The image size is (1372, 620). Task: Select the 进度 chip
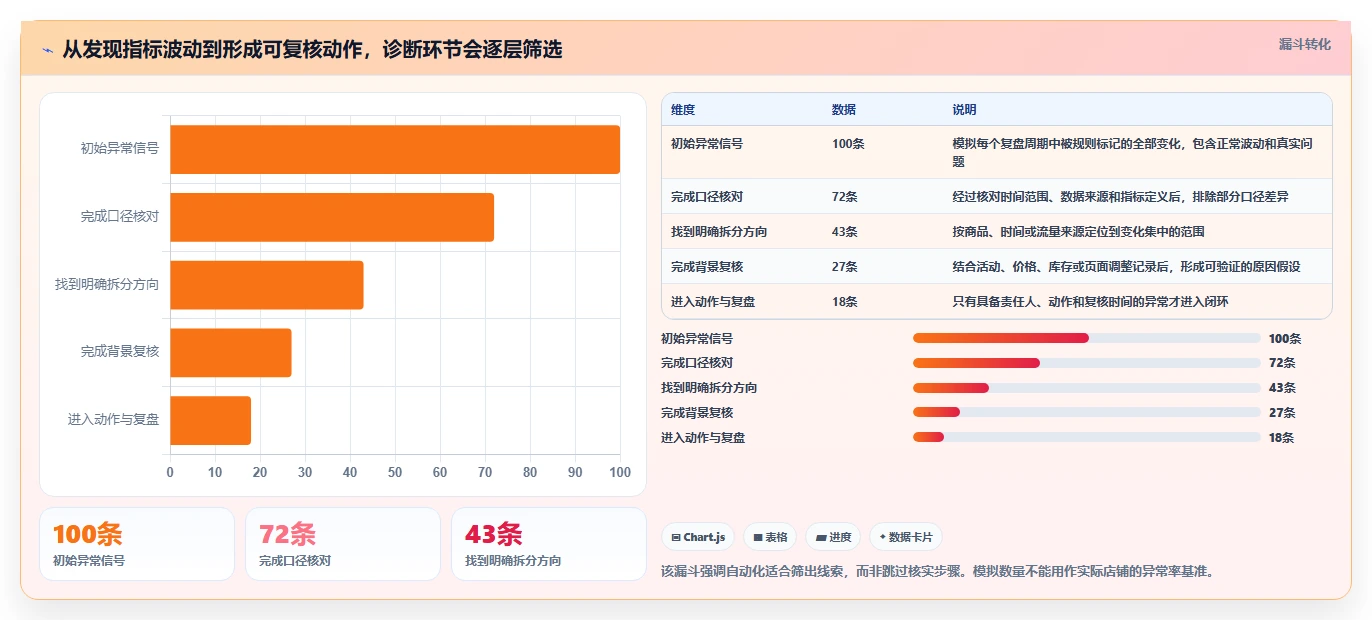(833, 537)
